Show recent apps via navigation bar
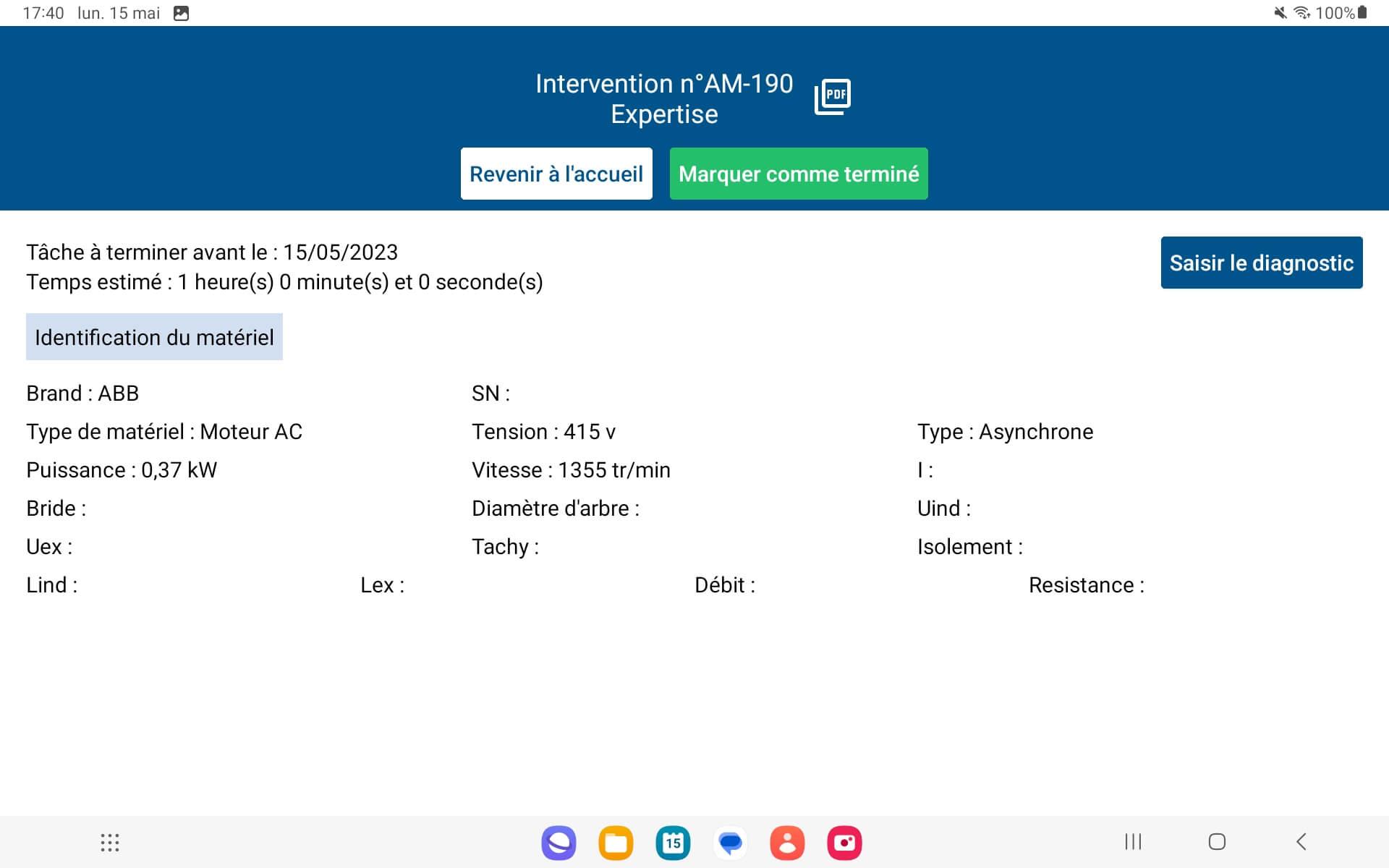1389x868 pixels. [1133, 841]
